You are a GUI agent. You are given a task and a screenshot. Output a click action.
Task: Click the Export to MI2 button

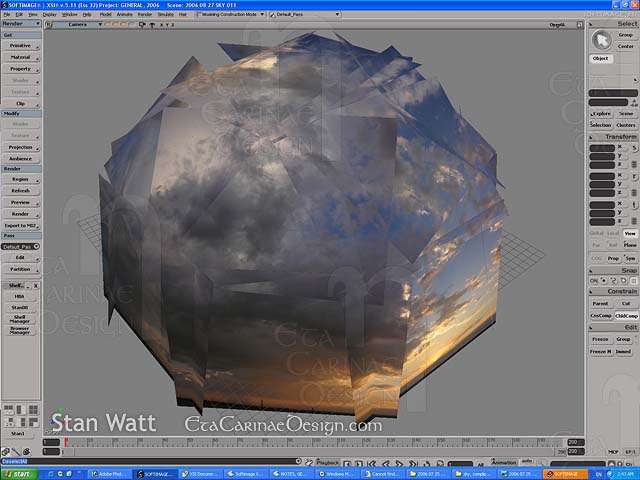20,225
